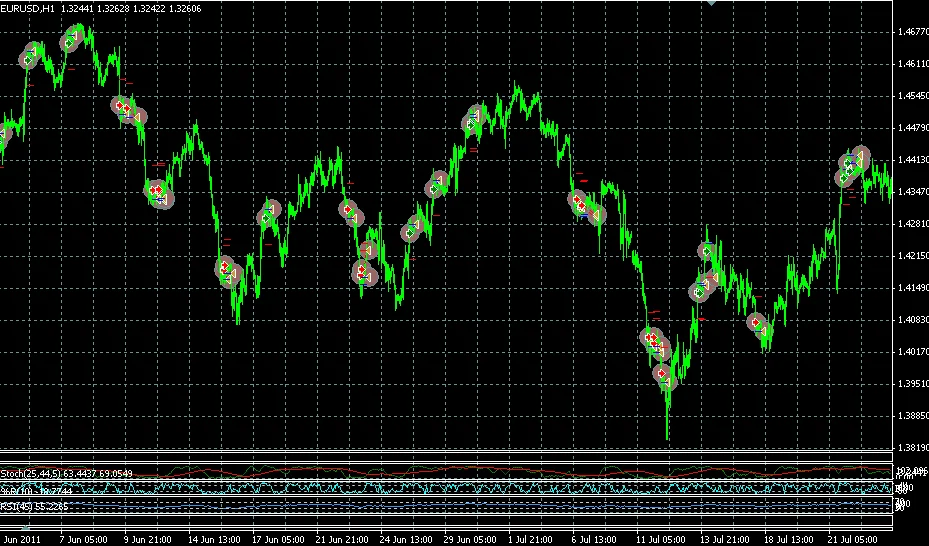The image size is (929, 546).
Task: Click the 1.41490 price axis label
Action: [913, 288]
